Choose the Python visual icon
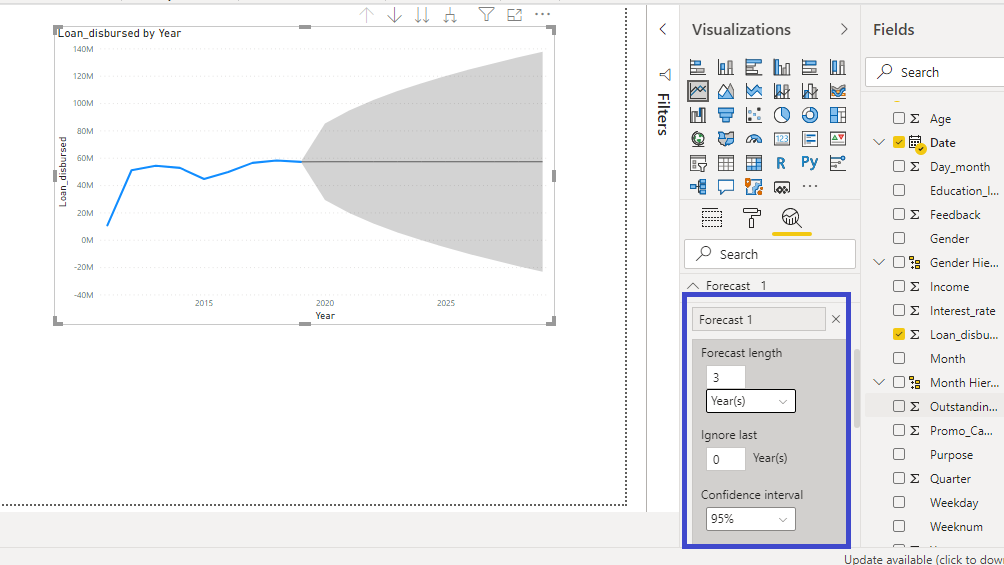Screen dimensions: 1004x565 tap(809, 162)
